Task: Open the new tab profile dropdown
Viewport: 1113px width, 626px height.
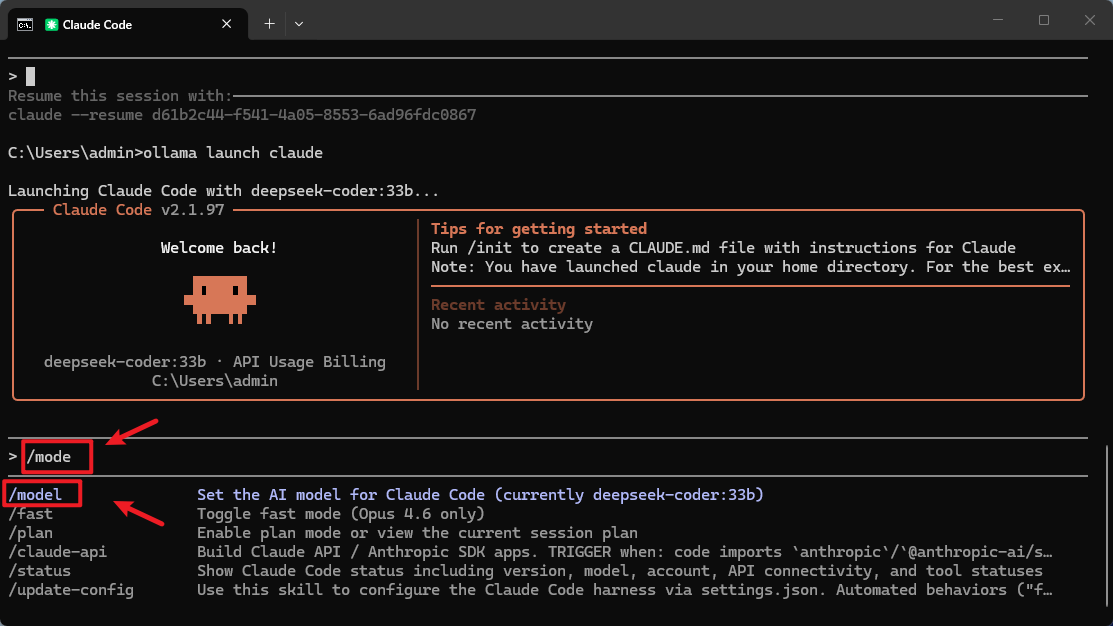Action: pos(299,24)
